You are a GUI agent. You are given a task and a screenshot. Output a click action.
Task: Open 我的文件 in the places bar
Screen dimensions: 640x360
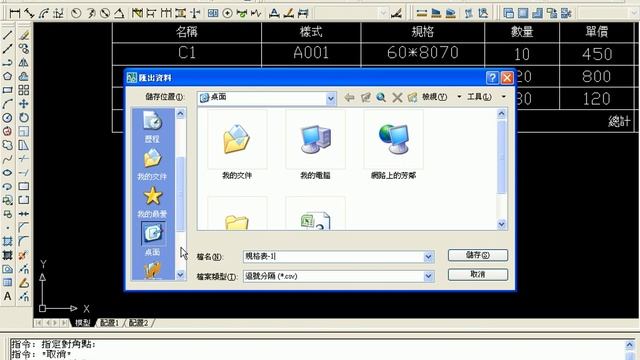tap(152, 164)
